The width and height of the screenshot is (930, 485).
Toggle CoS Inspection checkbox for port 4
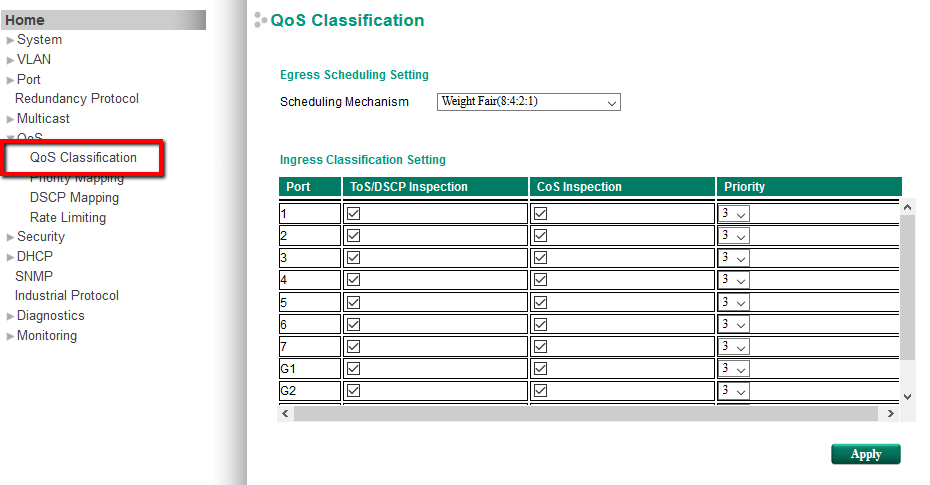pos(540,280)
